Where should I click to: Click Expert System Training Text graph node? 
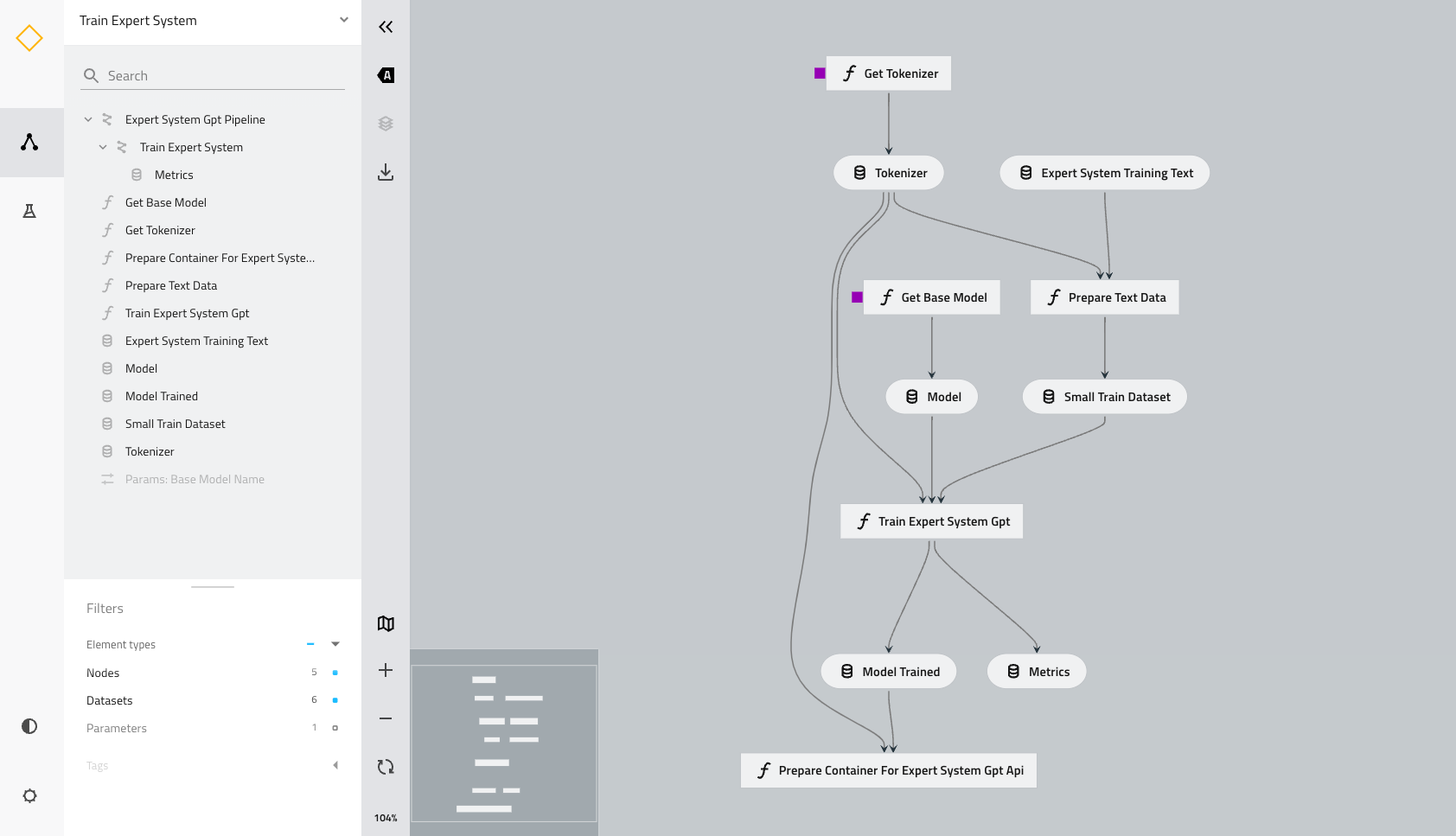(x=1105, y=173)
